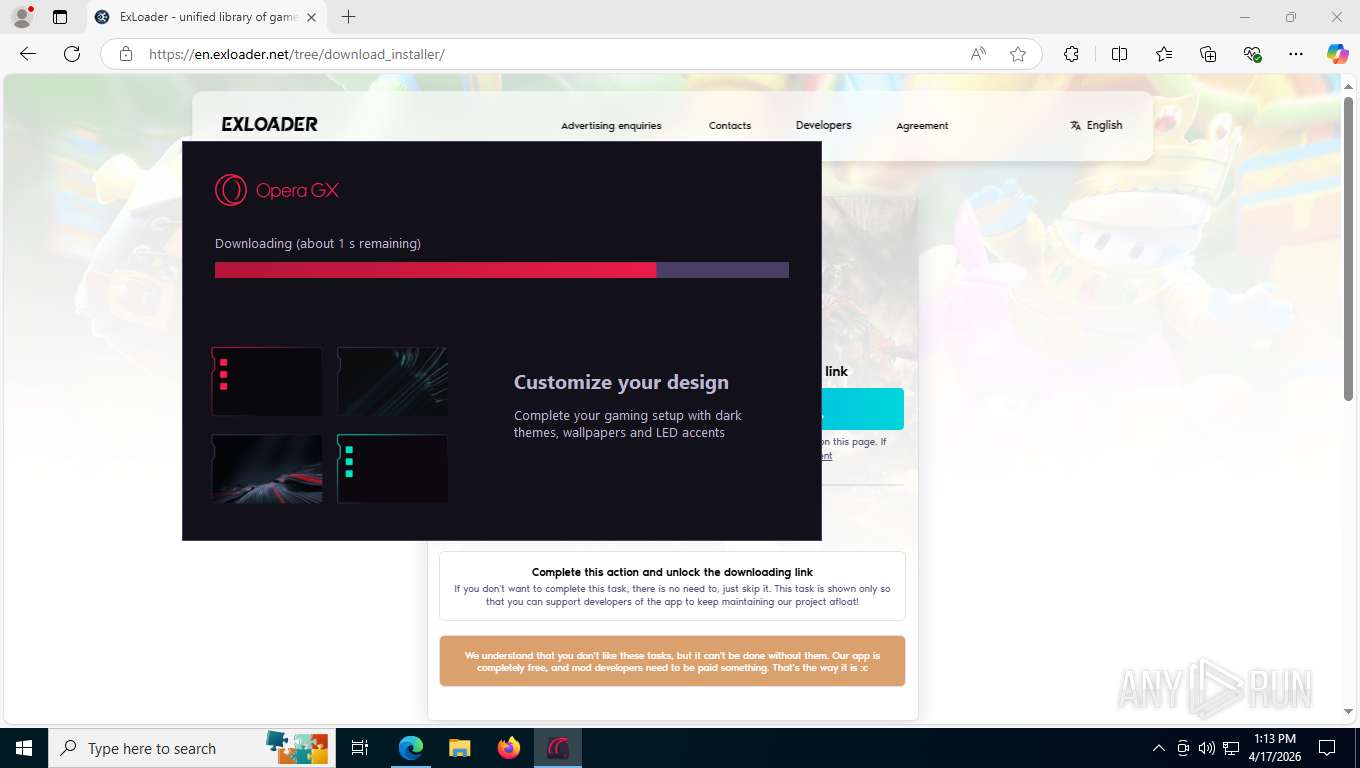The image size is (1360, 768).
Task: Select the red streak wallpaper thumbnail
Action: (267, 468)
